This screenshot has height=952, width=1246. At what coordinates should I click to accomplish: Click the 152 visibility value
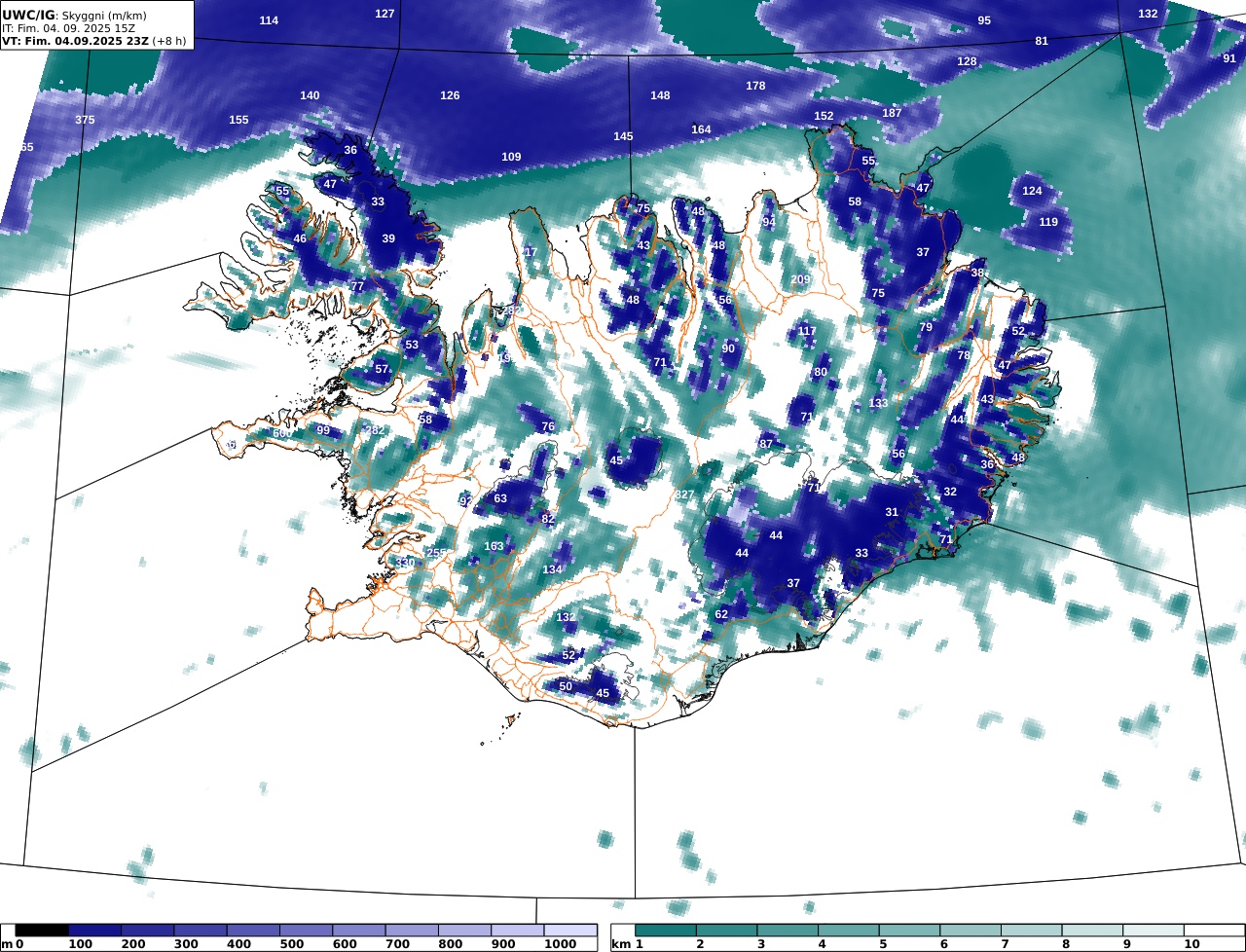[x=824, y=116]
